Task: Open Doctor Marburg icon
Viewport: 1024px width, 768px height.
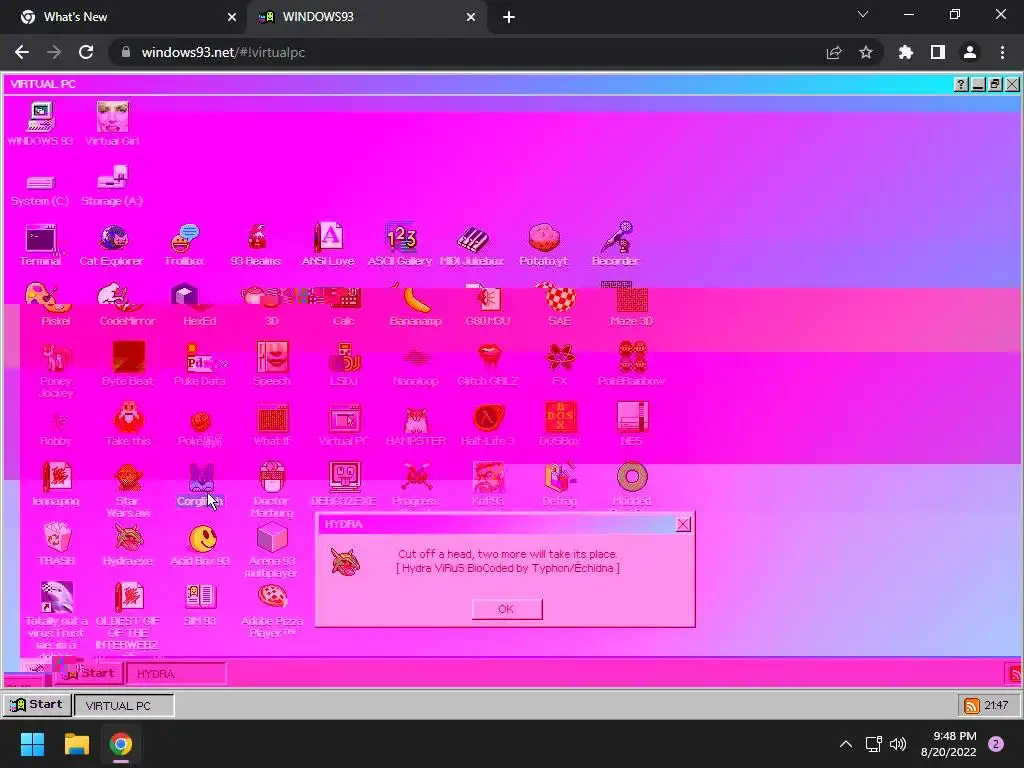Action: point(272,490)
